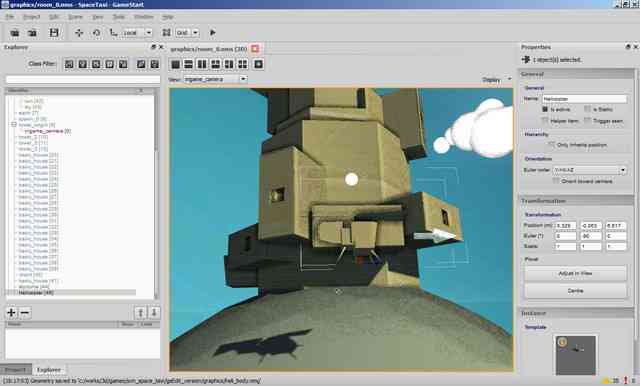
Task: Switch viewport to four-pane layout icon
Action: point(243,64)
